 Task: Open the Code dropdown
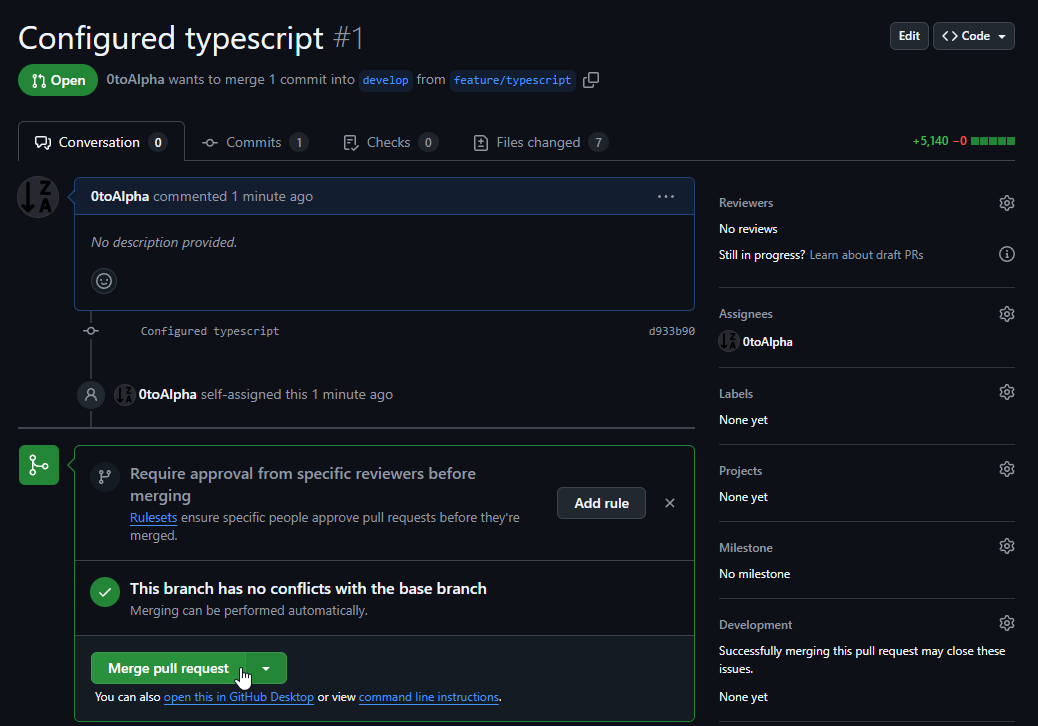coord(973,35)
